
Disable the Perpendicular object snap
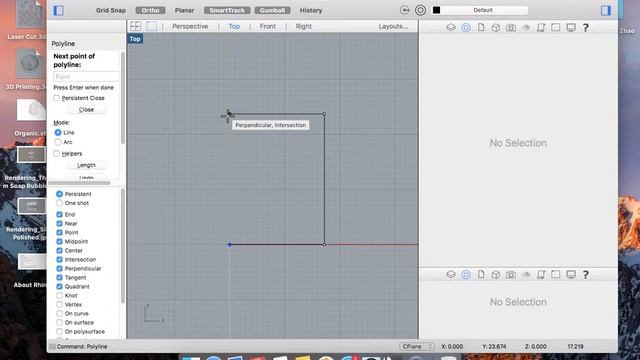coord(60,268)
